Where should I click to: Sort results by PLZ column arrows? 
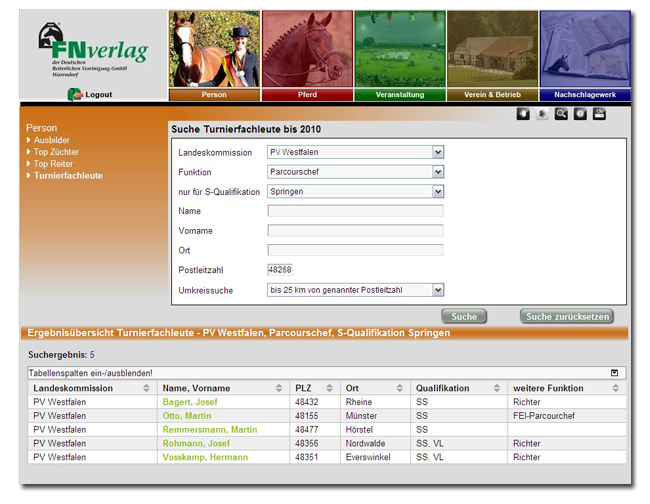(330, 388)
